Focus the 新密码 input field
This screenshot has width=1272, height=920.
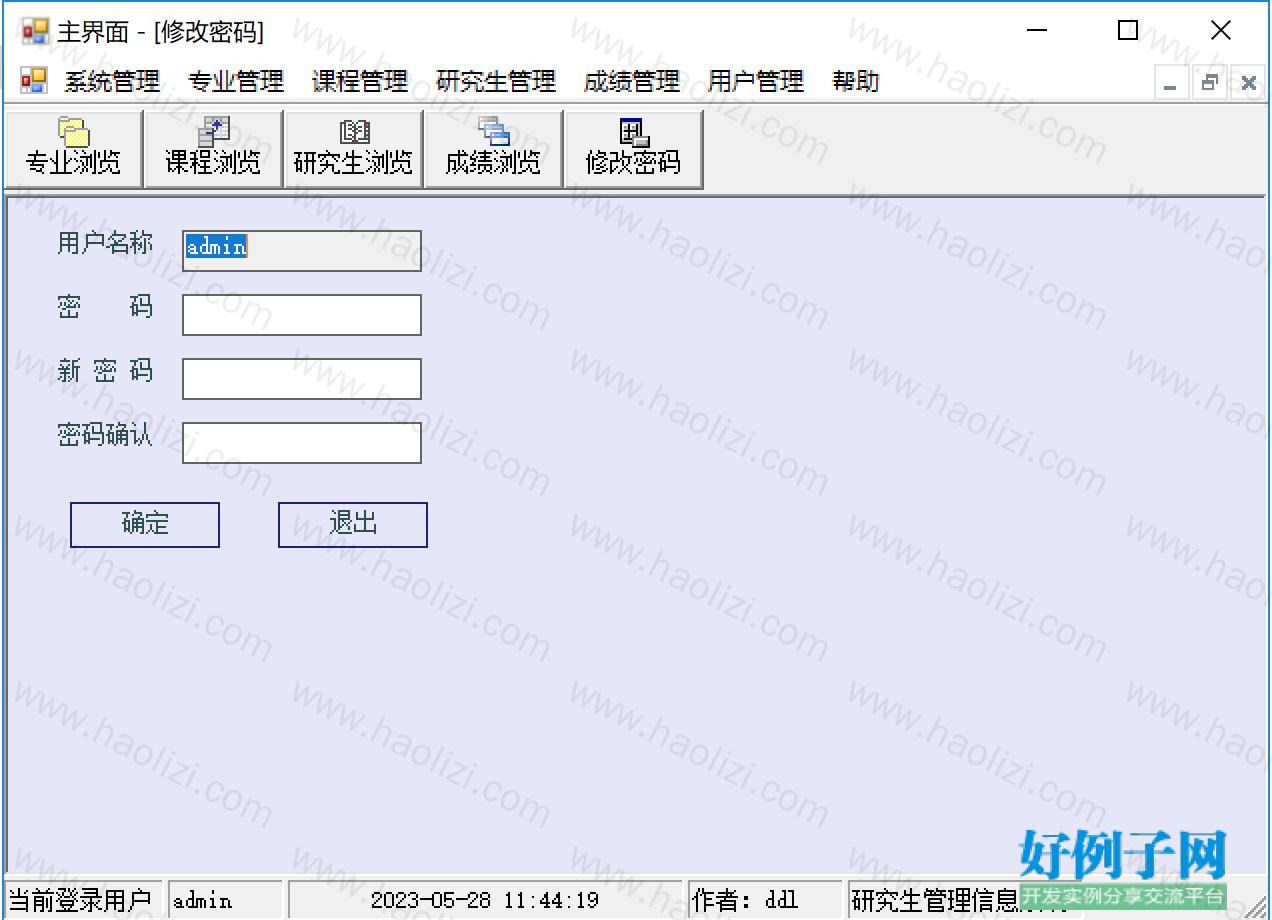302,379
